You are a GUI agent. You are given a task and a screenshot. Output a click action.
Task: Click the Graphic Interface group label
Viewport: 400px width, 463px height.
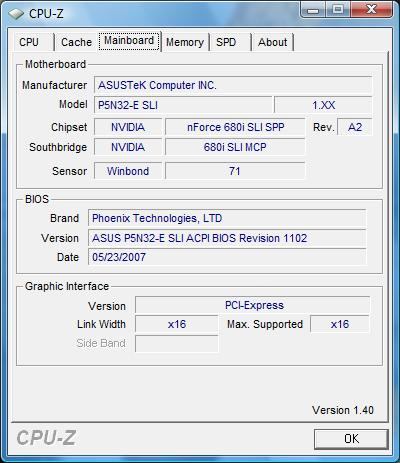(67, 286)
